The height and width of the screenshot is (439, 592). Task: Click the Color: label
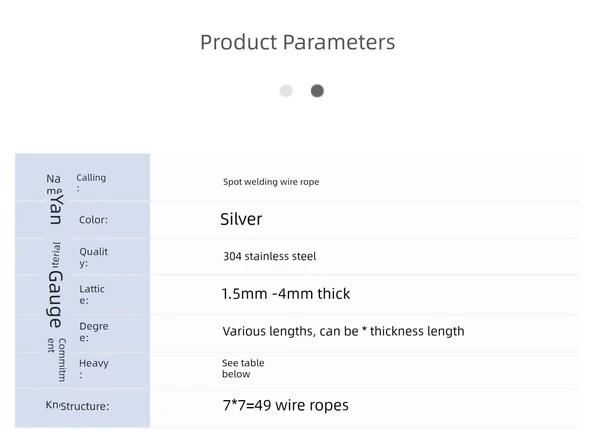click(93, 220)
